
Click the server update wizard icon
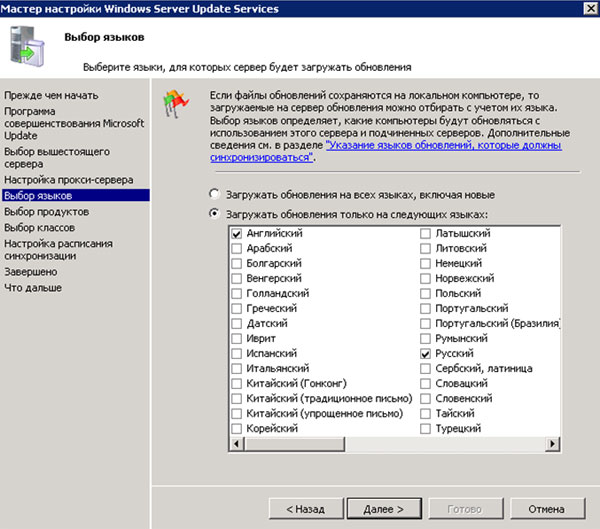tap(27, 46)
